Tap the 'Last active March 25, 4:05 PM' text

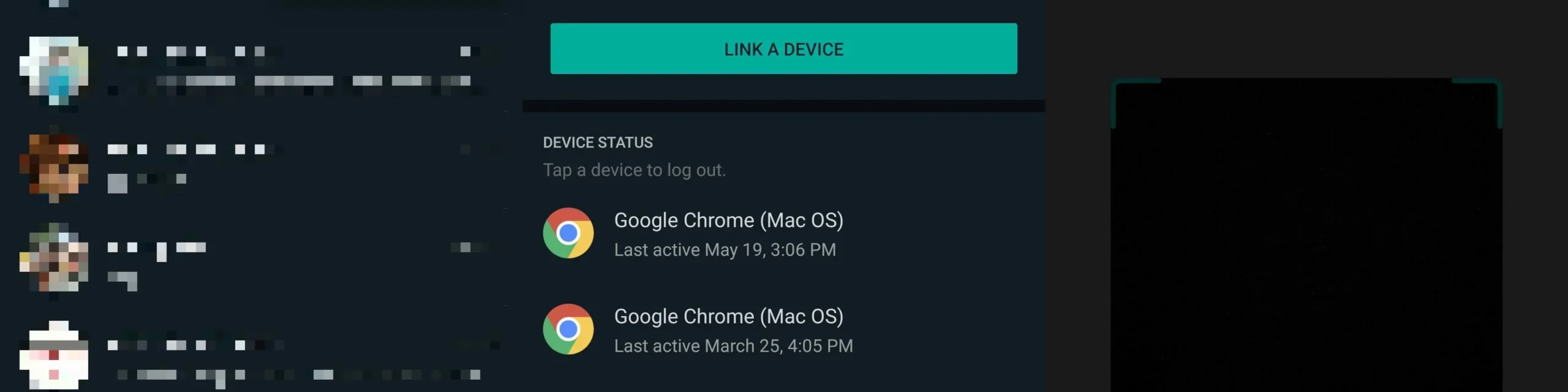[733, 346]
